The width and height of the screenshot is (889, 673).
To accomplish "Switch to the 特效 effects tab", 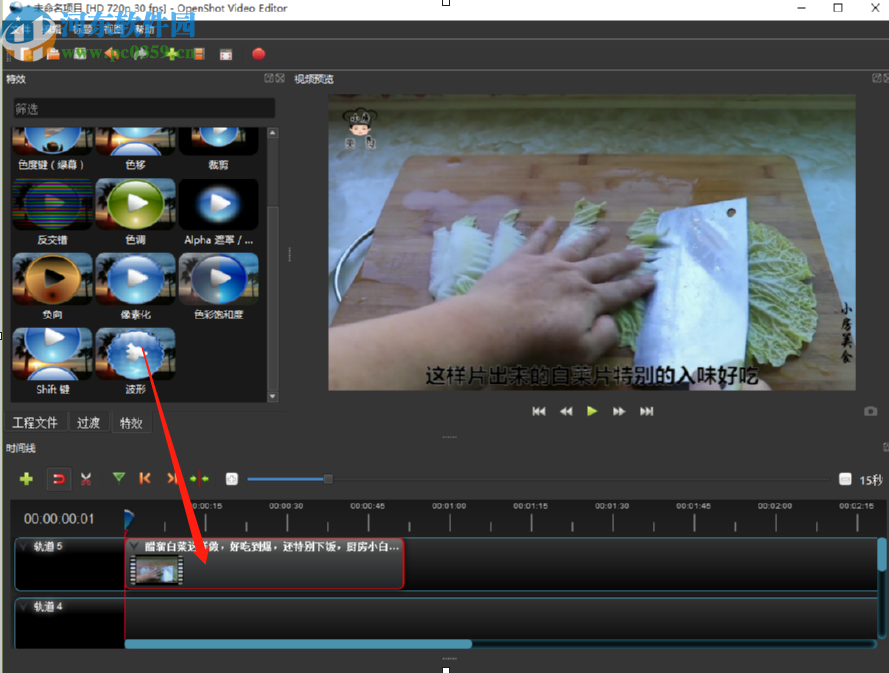I will click(x=131, y=423).
